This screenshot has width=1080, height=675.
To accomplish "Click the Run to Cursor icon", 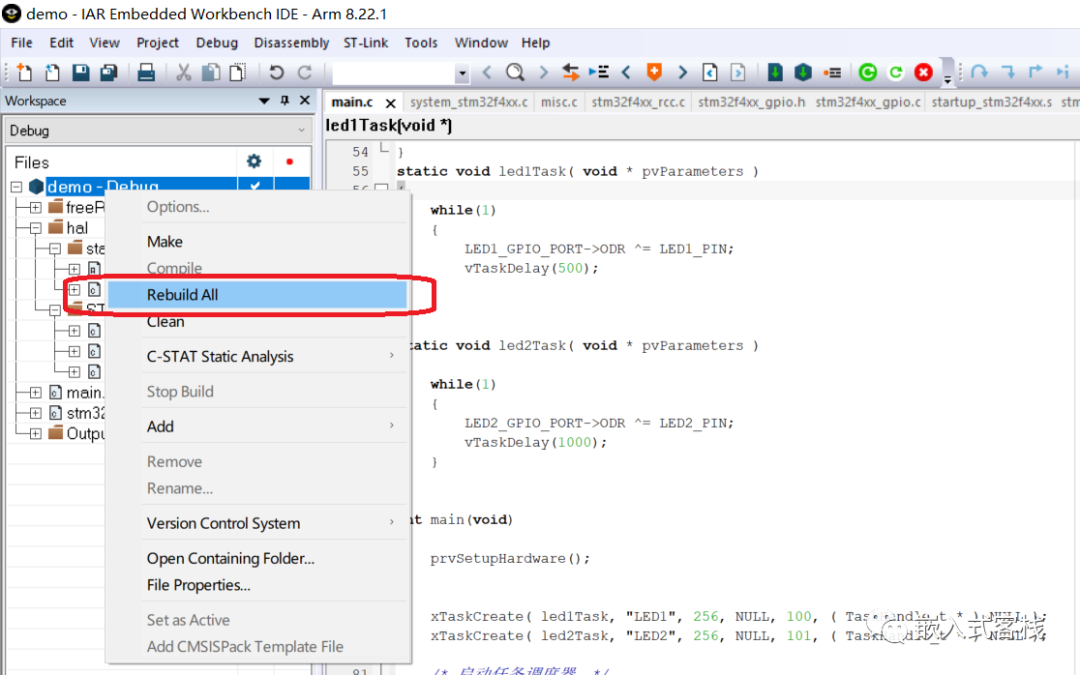I will [x=1063, y=72].
